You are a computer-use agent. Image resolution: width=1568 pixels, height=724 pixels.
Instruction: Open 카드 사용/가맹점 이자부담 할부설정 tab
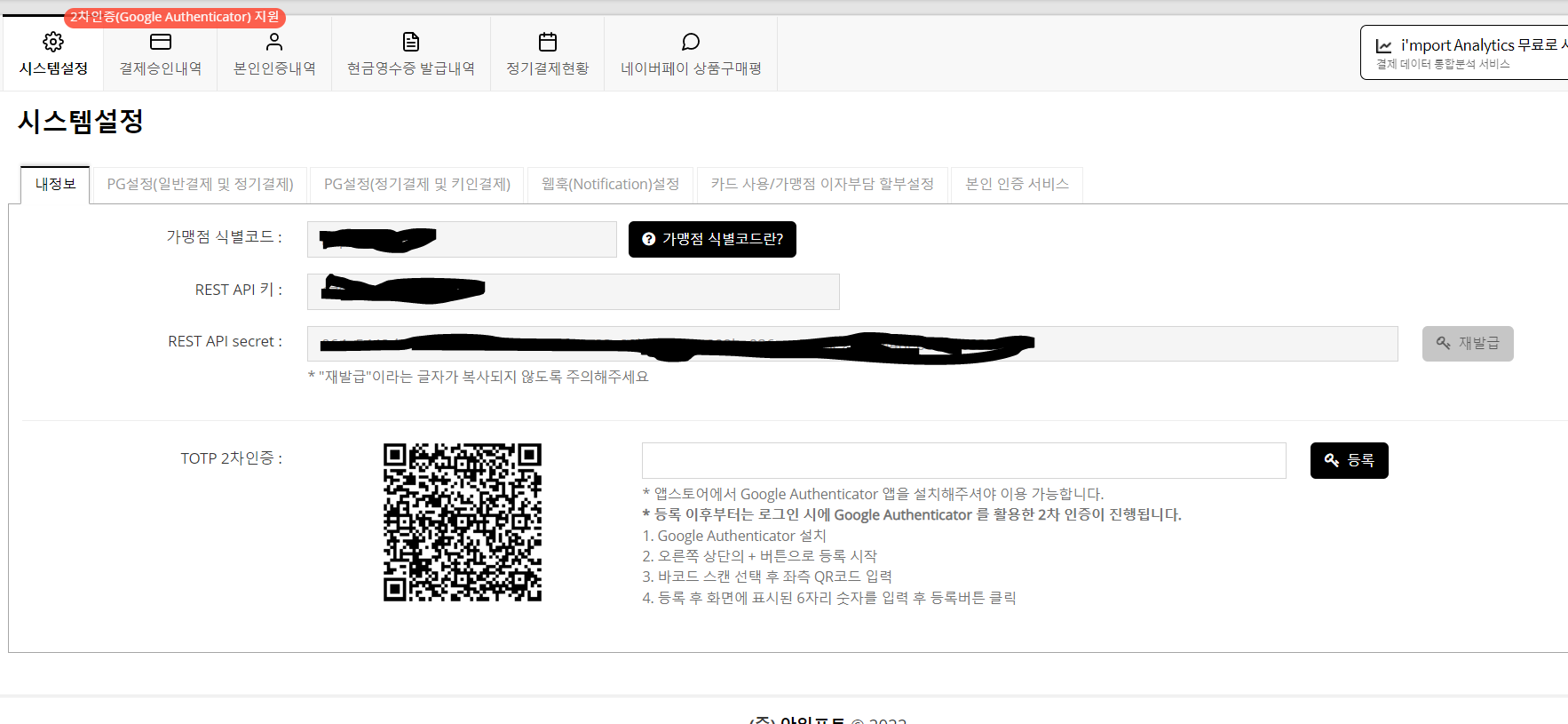click(x=822, y=185)
